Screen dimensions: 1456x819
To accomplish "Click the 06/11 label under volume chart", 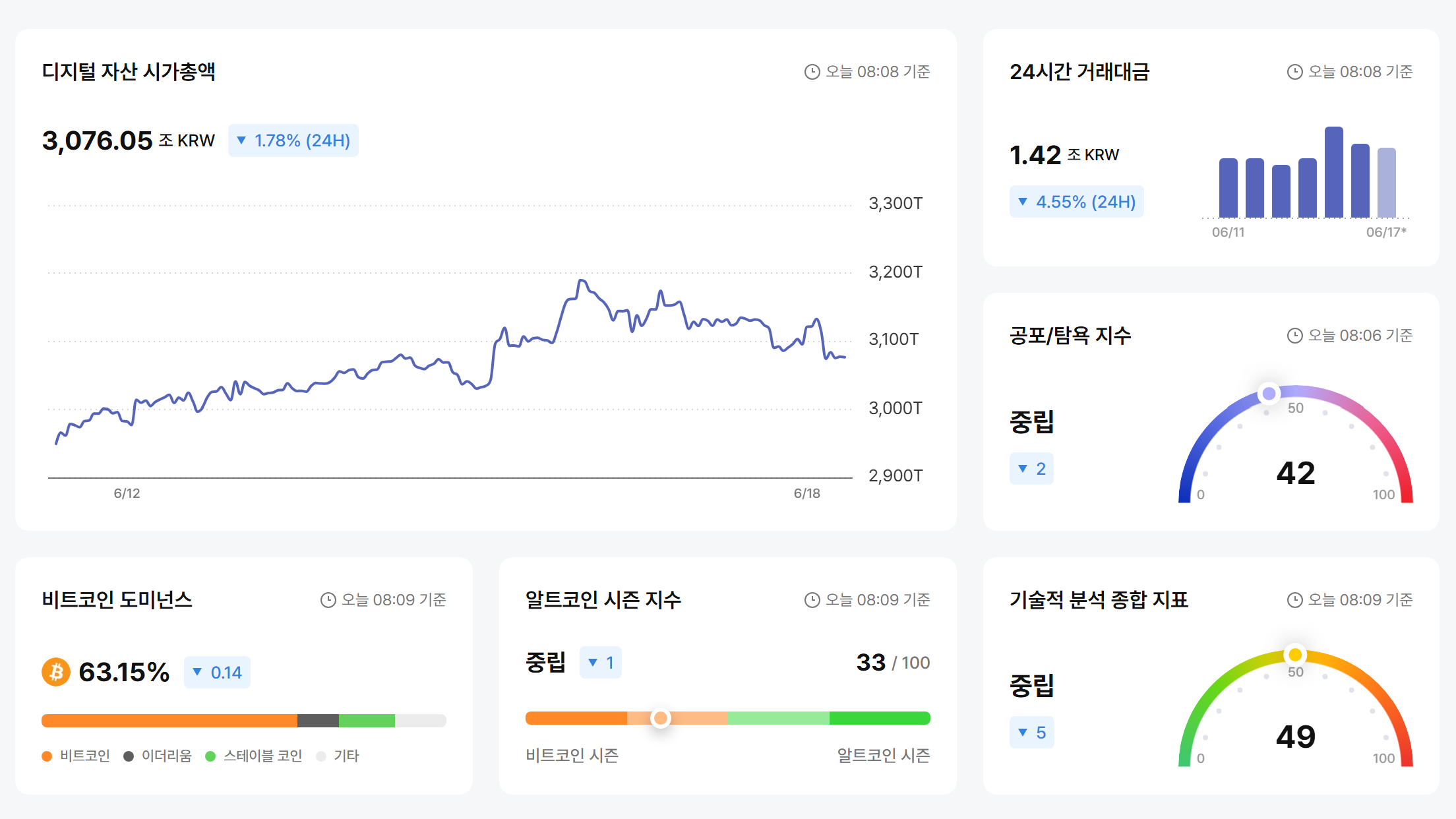I will coord(1228,232).
